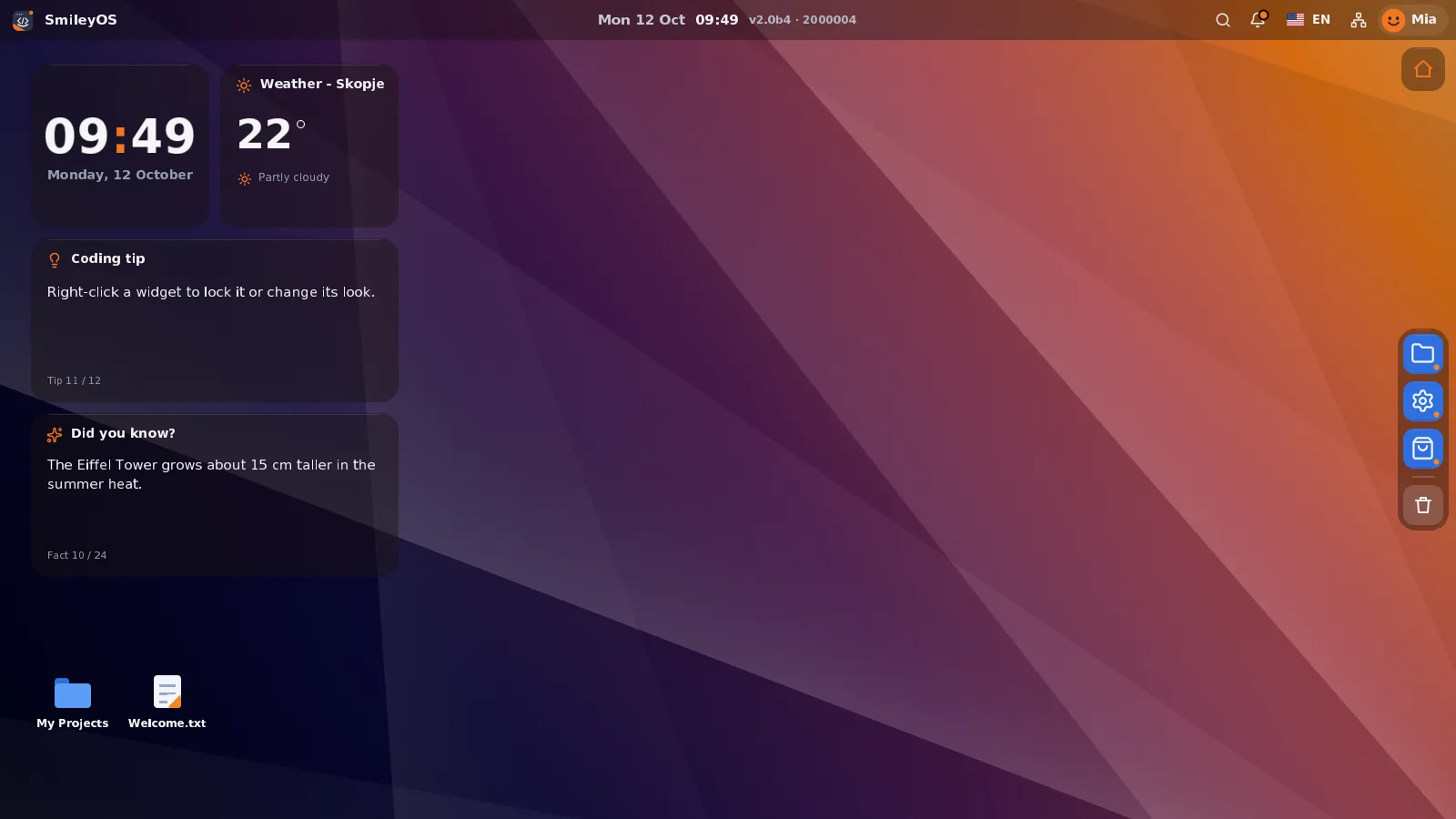The width and height of the screenshot is (1456, 819).
Task: Click the weather widget sun icon
Action: (244, 86)
